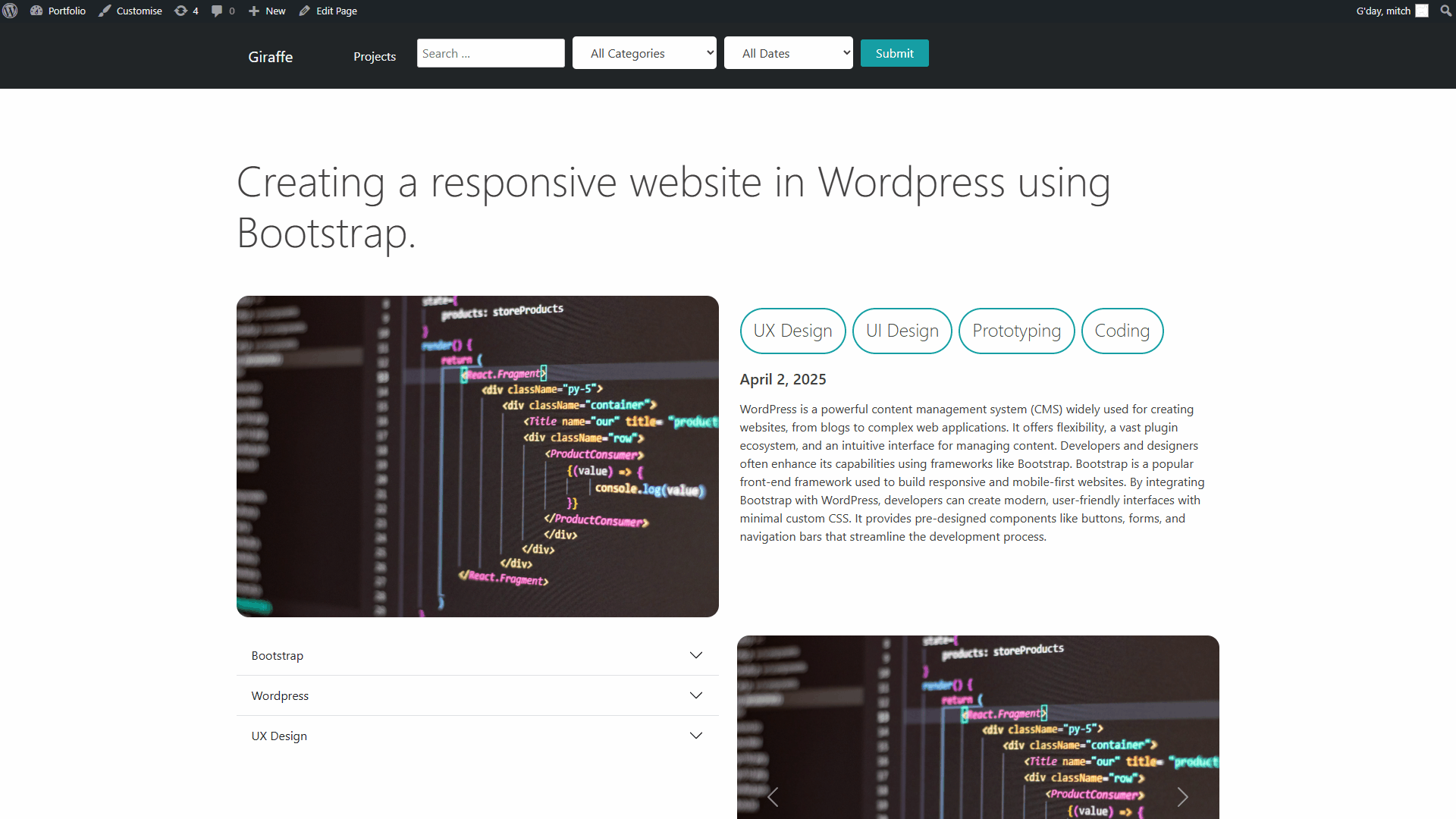Open the Projects navigation link
Viewport: 1456px width, 819px height.
[375, 56]
